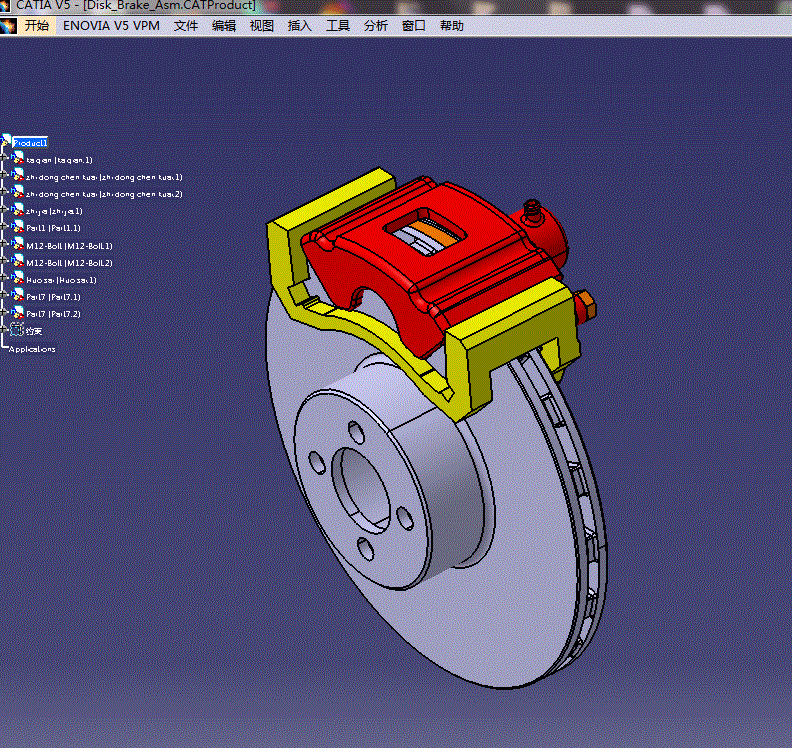The width and height of the screenshot is (792, 748).
Task: Click the 约束 constraints node icon
Action: pos(17,330)
